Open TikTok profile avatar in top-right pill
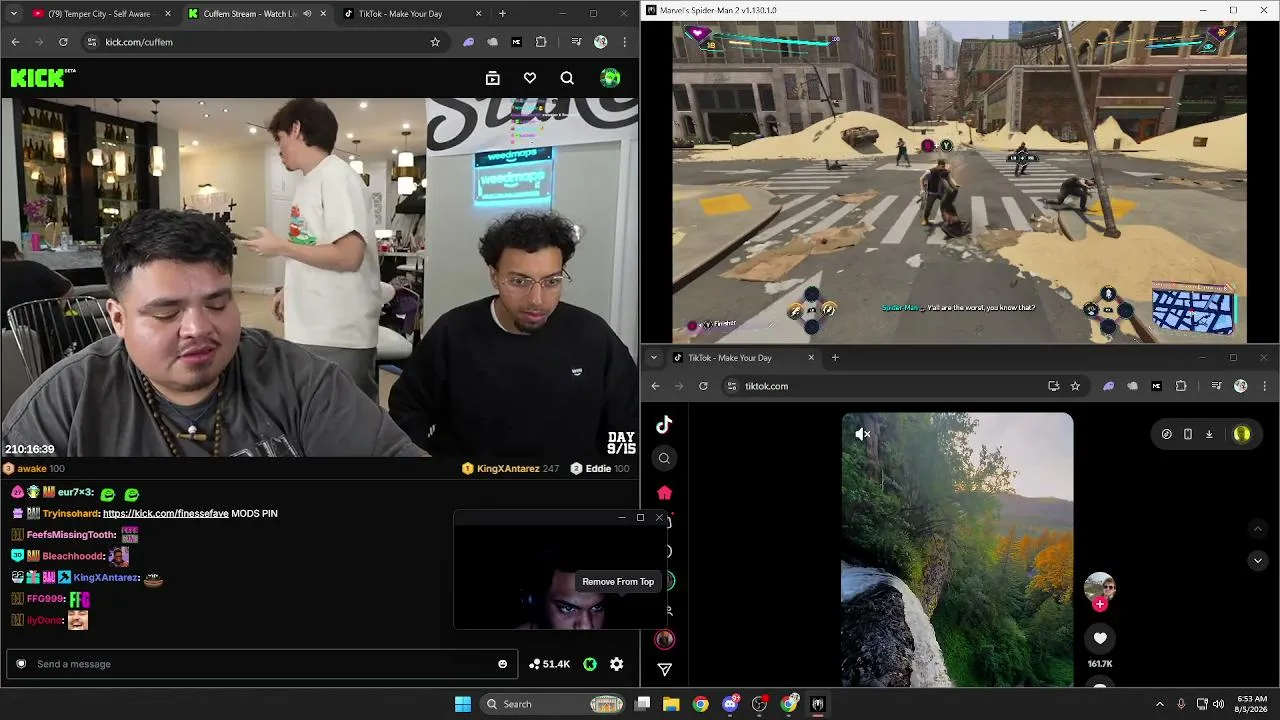 (x=1242, y=434)
